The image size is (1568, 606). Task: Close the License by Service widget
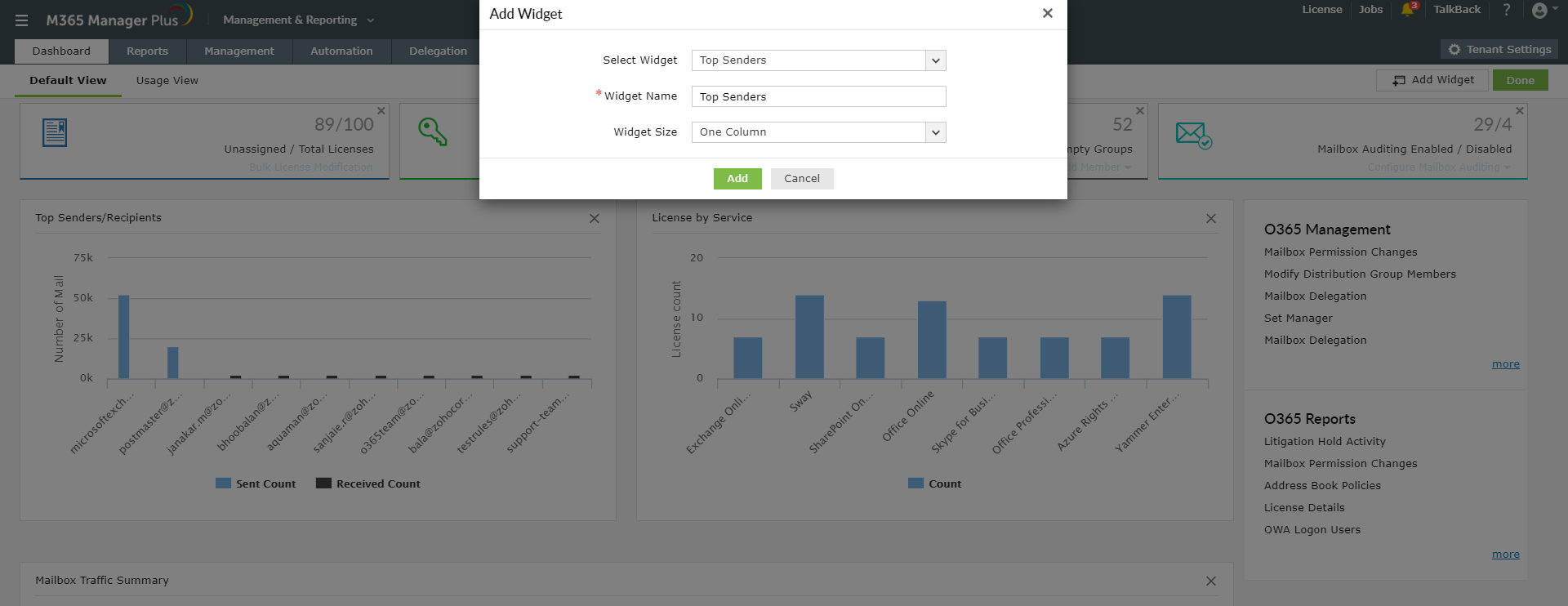point(1211,218)
